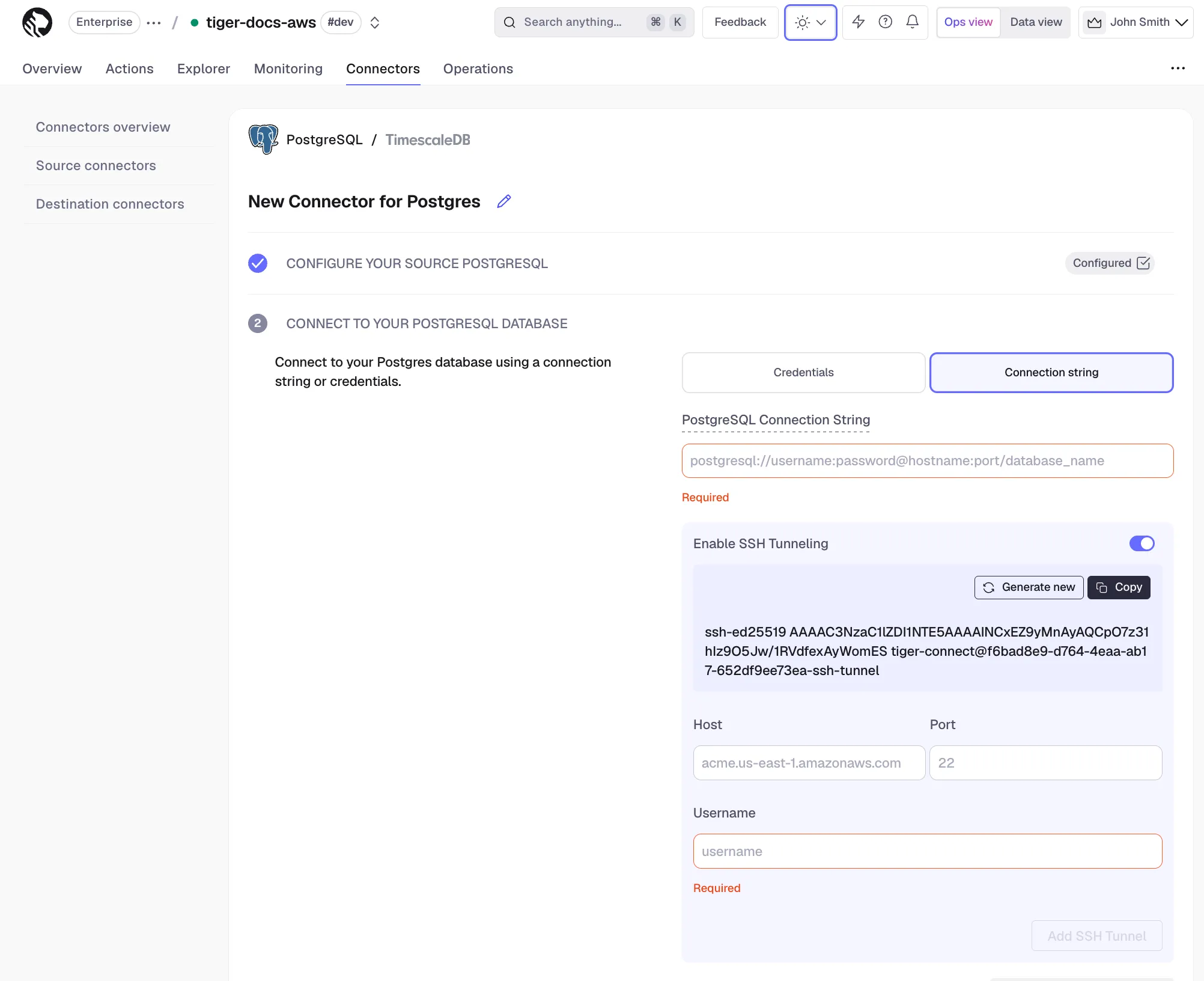Toggle Enable SSH Tunneling switch
Viewport: 1204px width, 981px height.
tap(1142, 543)
